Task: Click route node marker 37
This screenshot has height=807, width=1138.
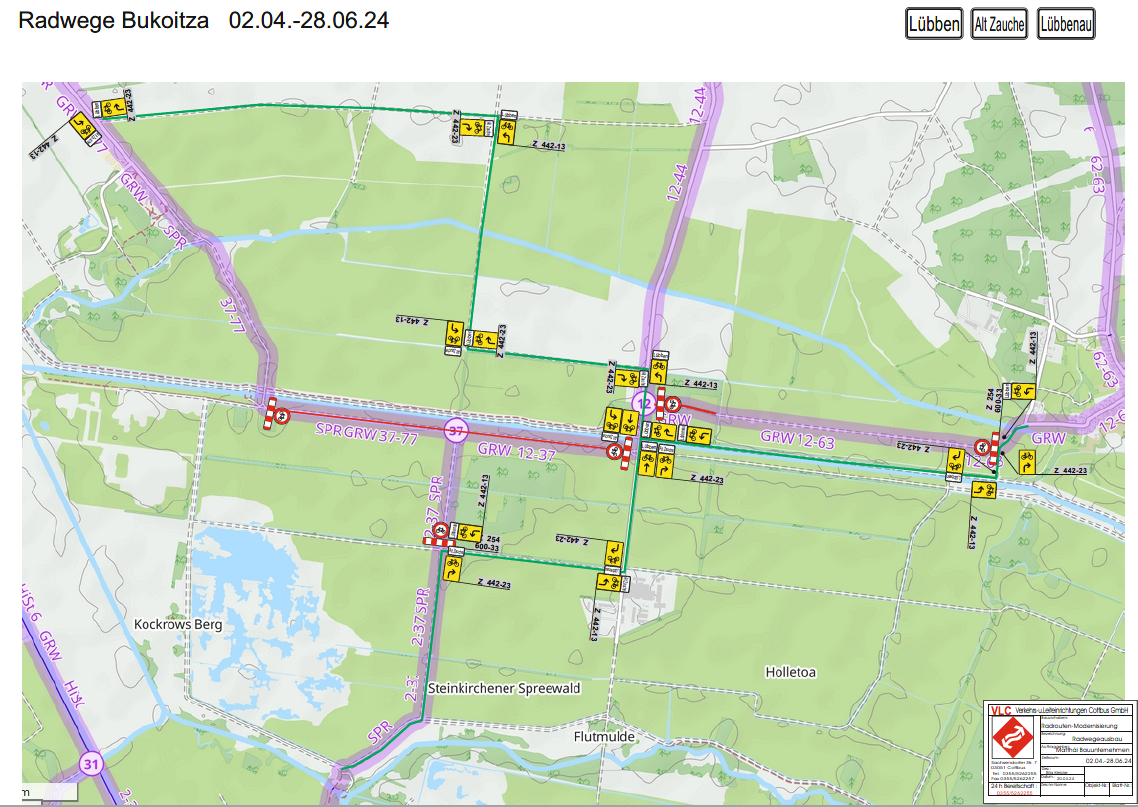Action: tap(456, 431)
